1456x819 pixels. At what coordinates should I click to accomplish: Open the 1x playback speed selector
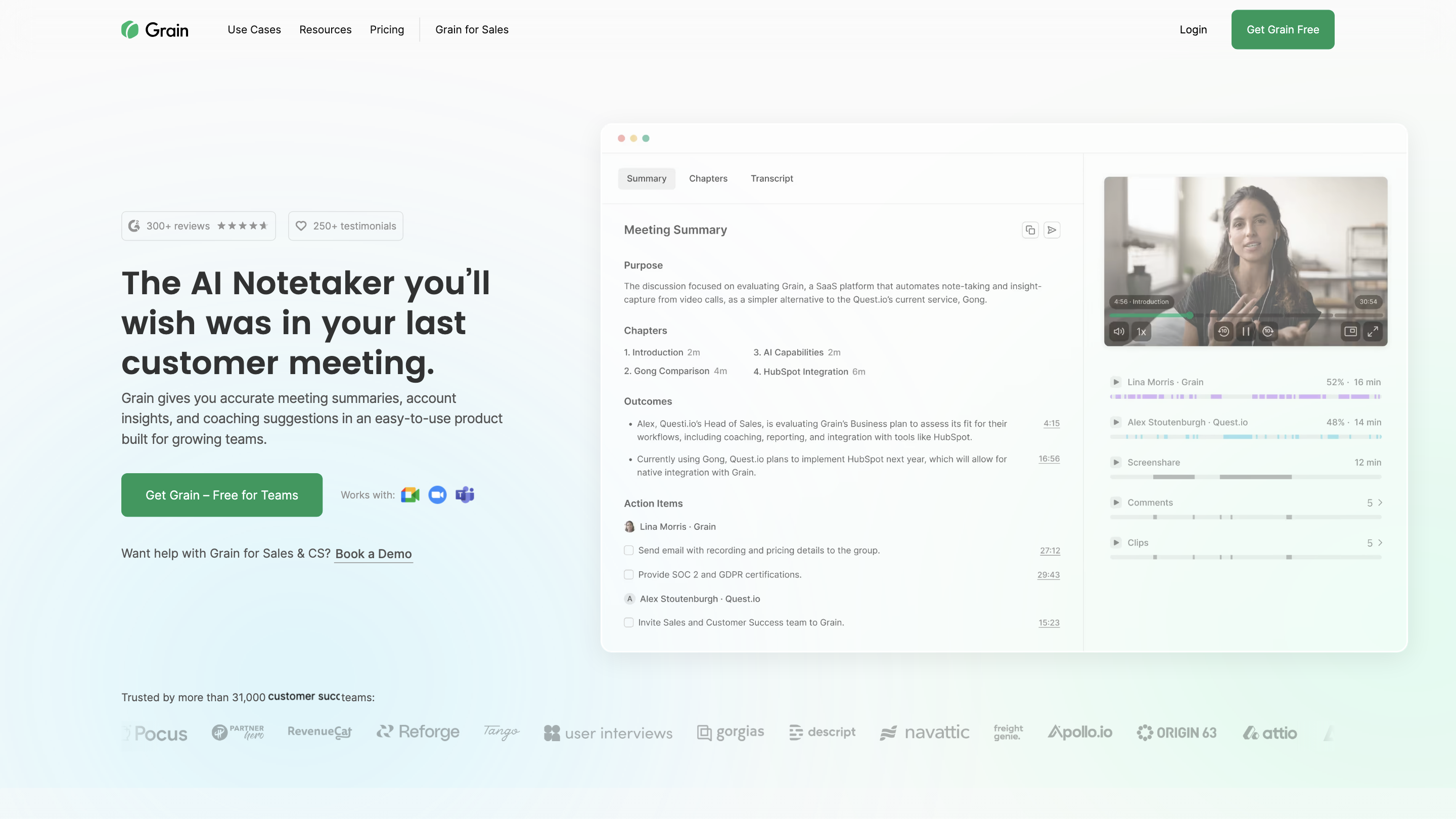1141,332
